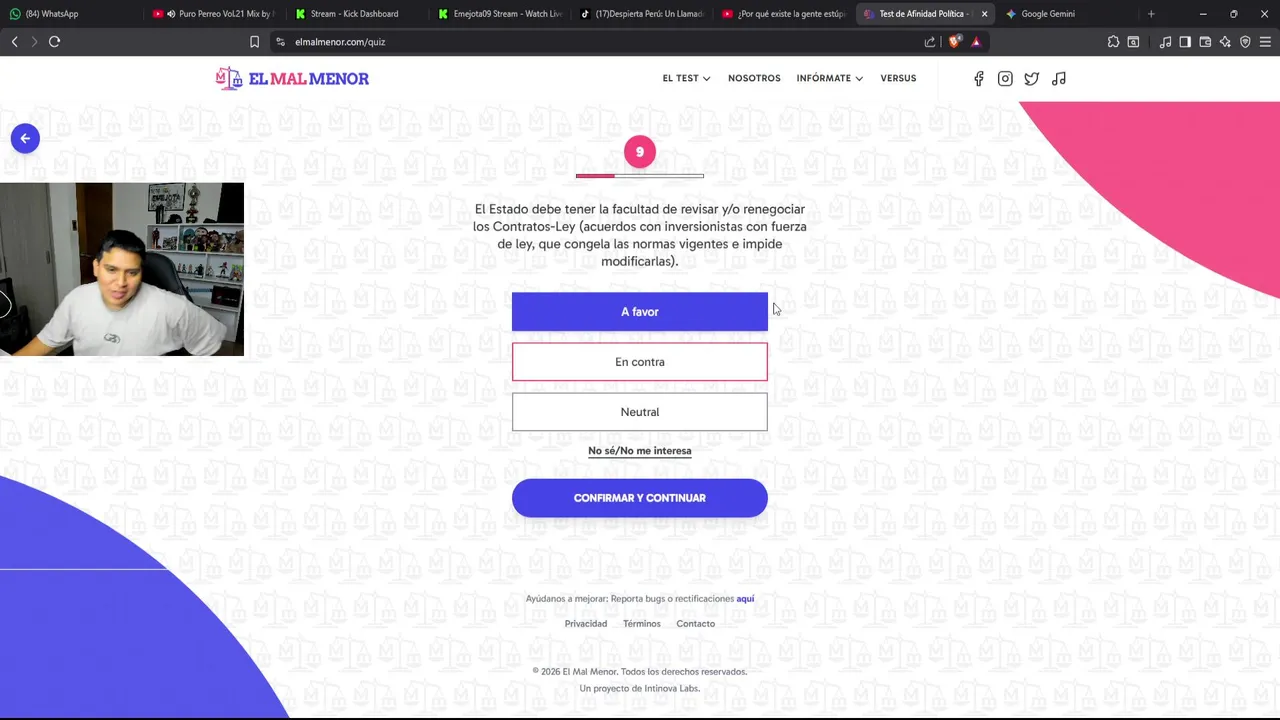Viewport: 1280px width, 720px height.
Task: Pick the 'Neutral' answer option
Action: (x=640, y=412)
